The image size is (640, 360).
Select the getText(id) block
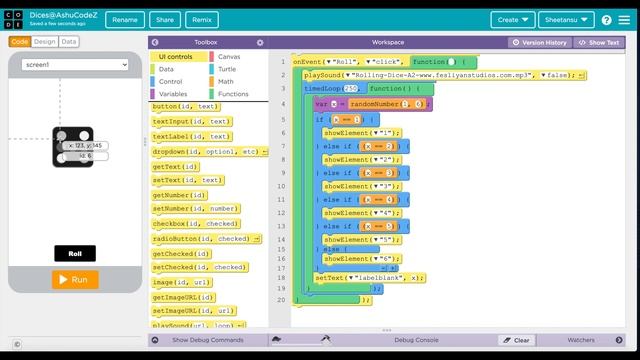[175, 167]
